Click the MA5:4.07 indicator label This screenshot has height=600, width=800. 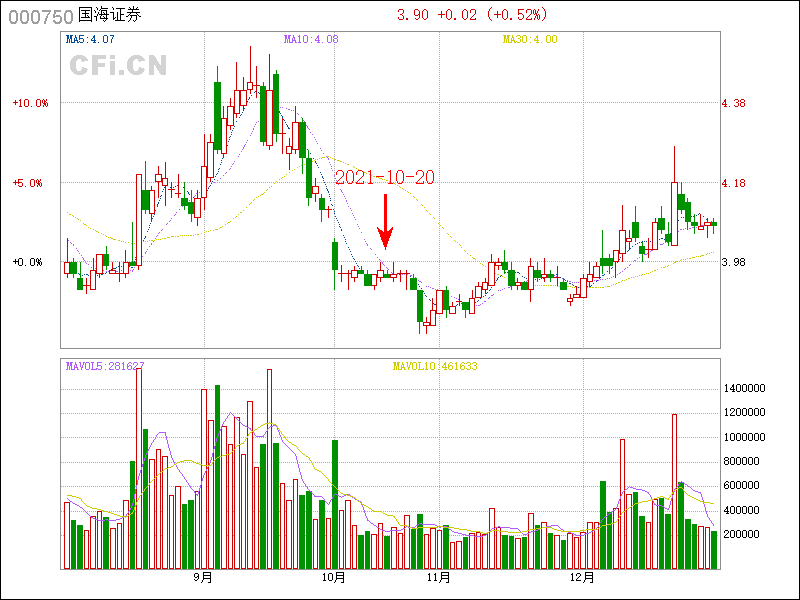click(90, 40)
